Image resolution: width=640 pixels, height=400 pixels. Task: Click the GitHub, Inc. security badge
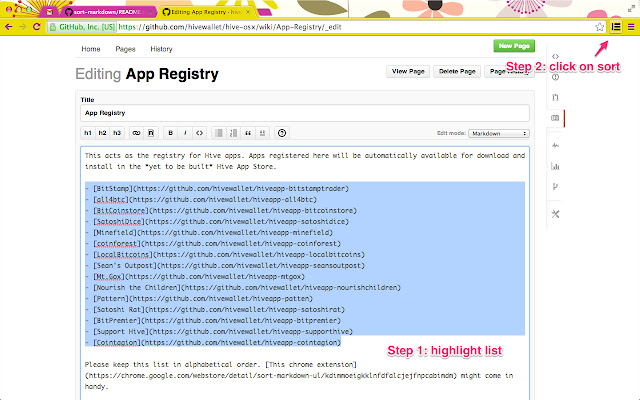click(82, 27)
